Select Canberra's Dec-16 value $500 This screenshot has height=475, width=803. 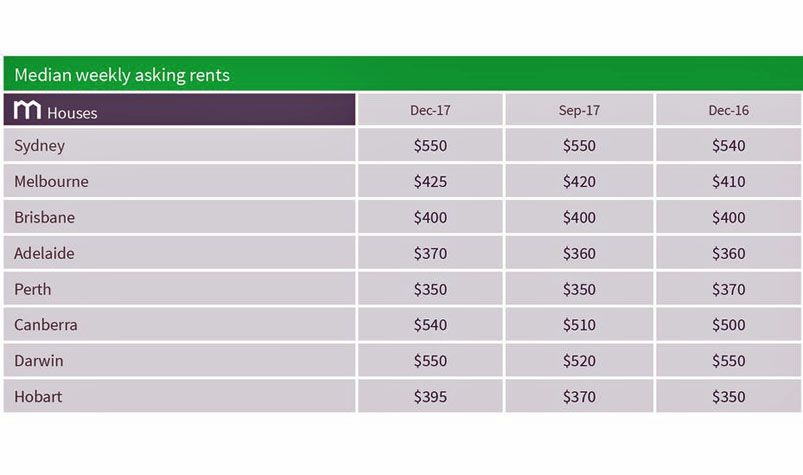(x=728, y=325)
